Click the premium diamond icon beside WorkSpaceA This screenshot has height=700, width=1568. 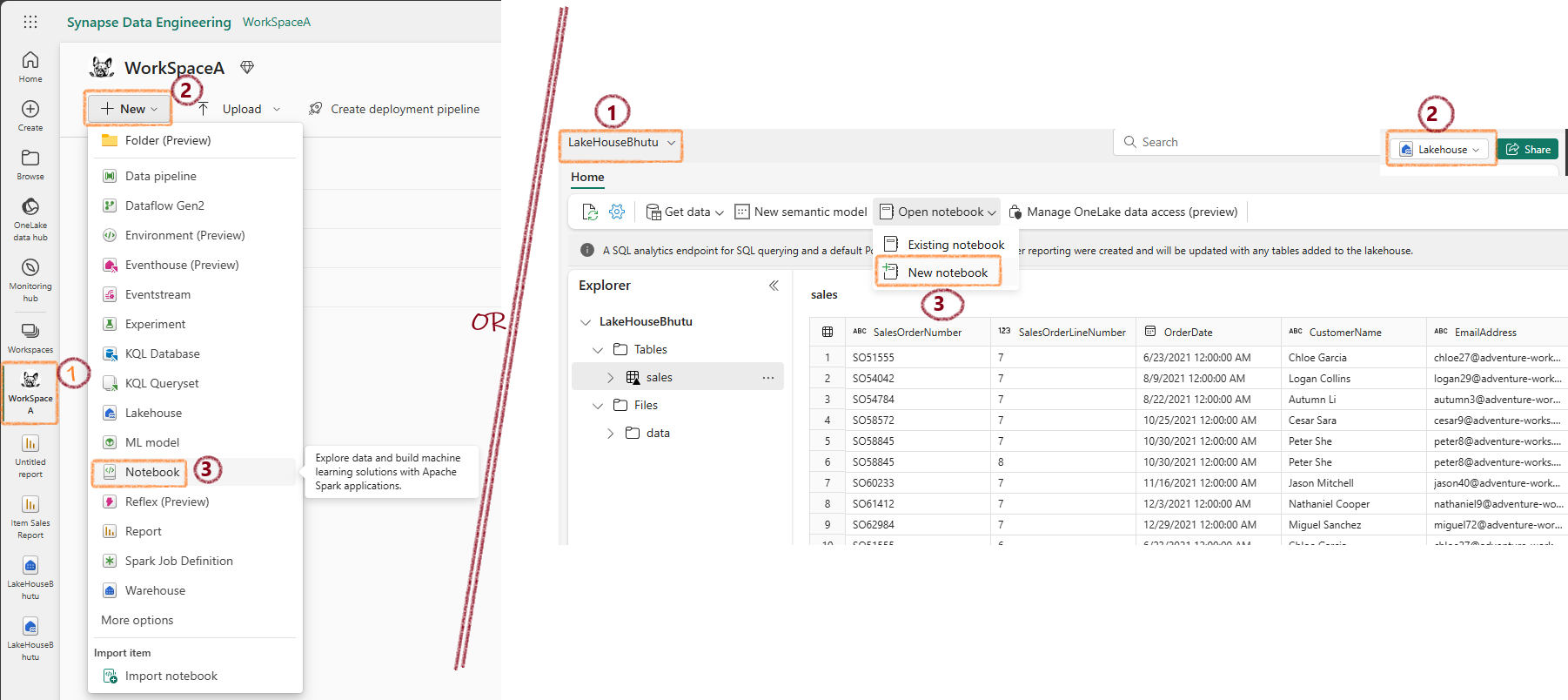coord(247,67)
